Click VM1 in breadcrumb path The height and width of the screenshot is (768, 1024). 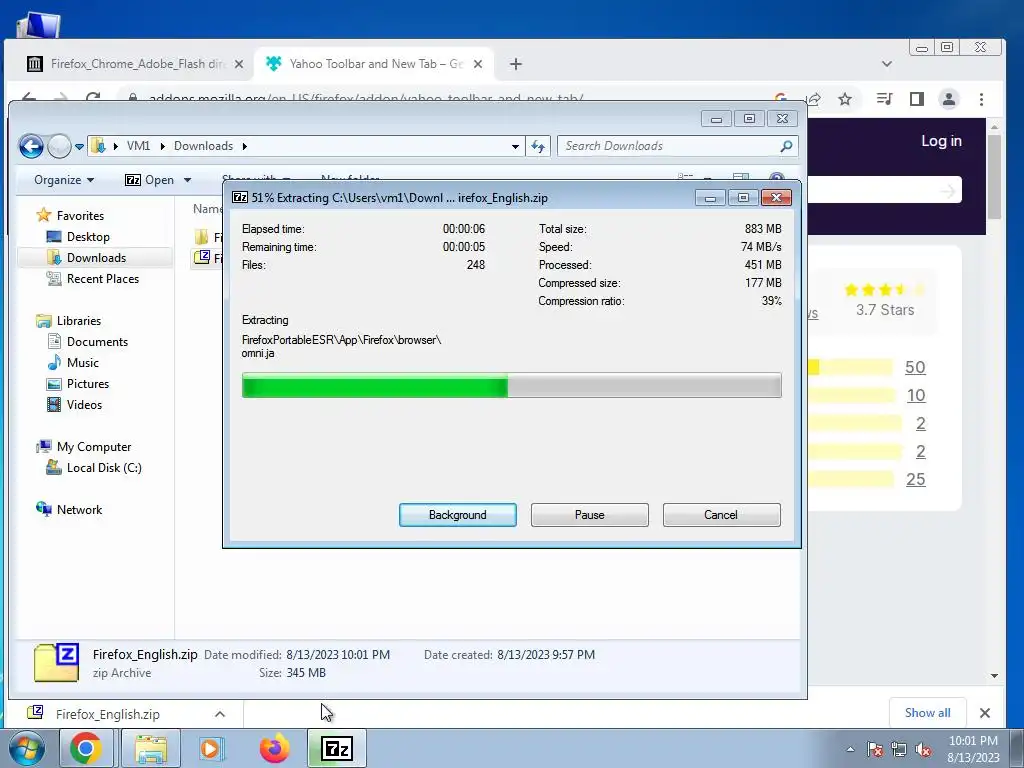click(138, 146)
